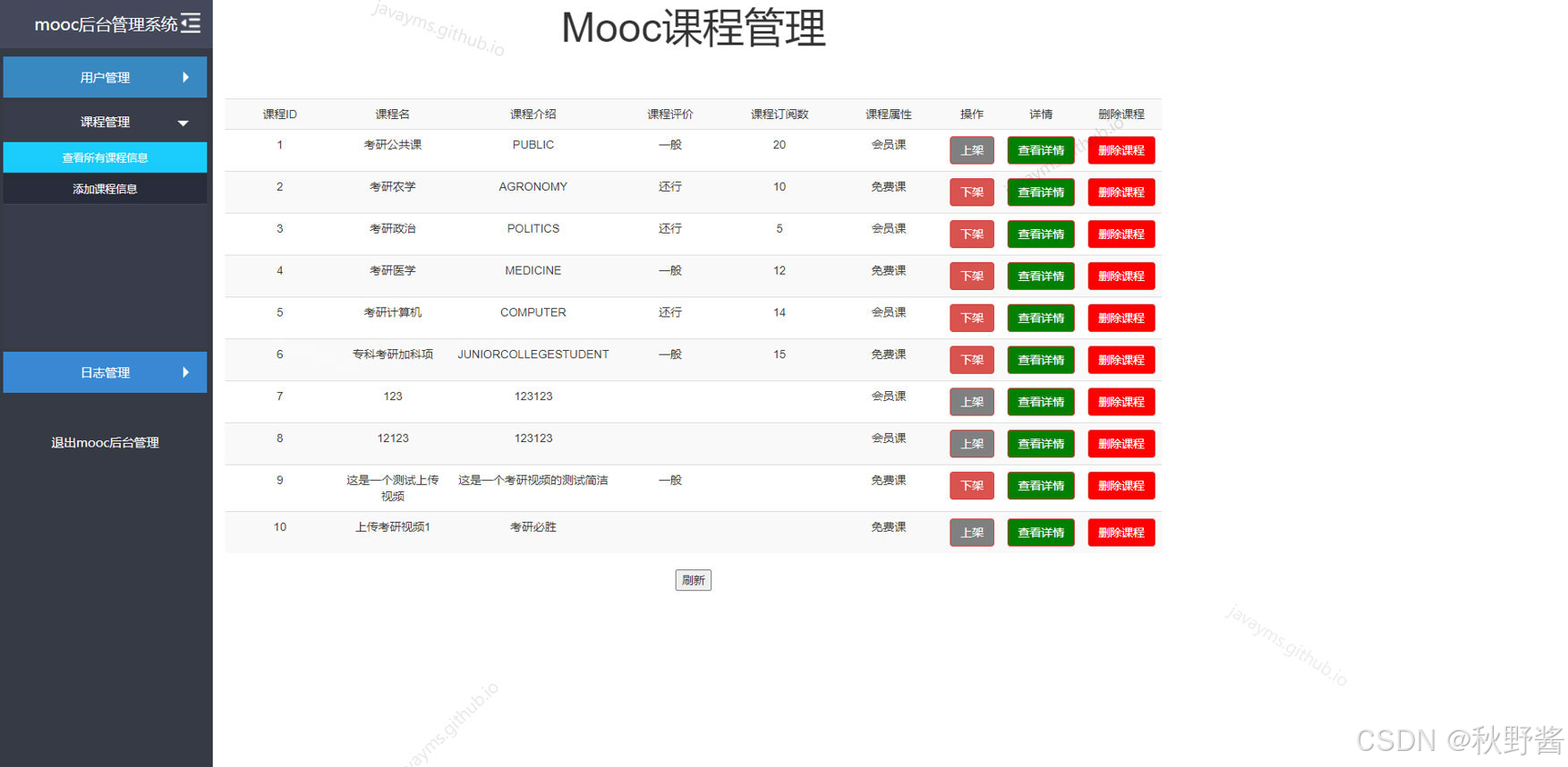The image size is (1568, 767).
Task: View details of course ID 9
Action: [1041, 486]
